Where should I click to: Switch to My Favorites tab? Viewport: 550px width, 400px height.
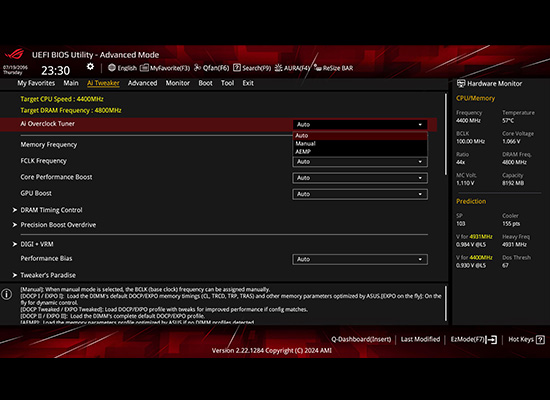[36, 83]
